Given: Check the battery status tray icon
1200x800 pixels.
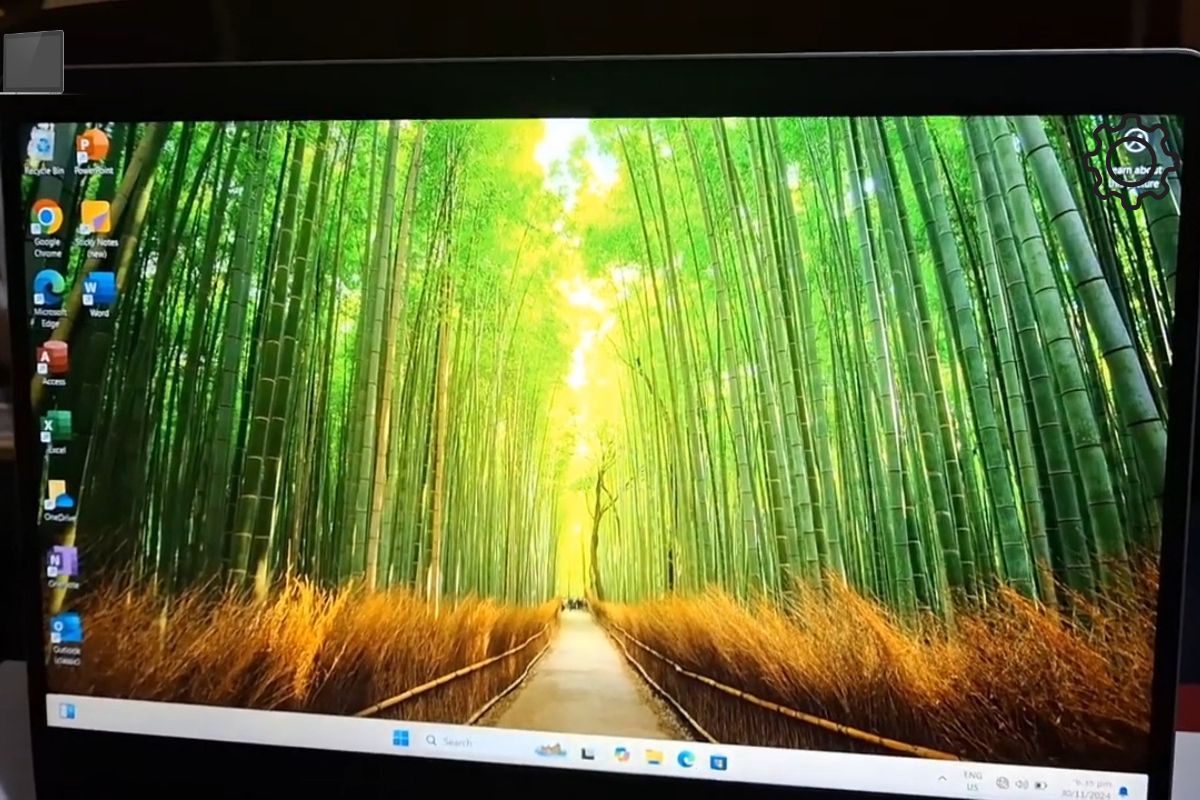Looking at the screenshot, I should point(1040,785).
